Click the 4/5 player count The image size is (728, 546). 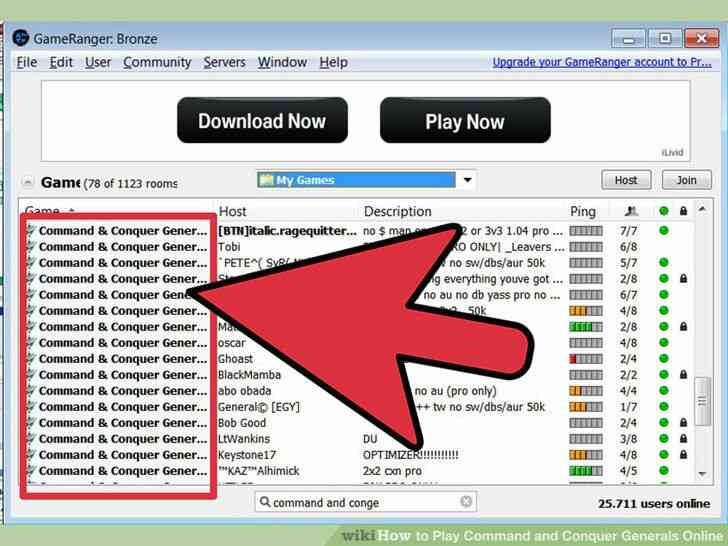click(x=629, y=471)
